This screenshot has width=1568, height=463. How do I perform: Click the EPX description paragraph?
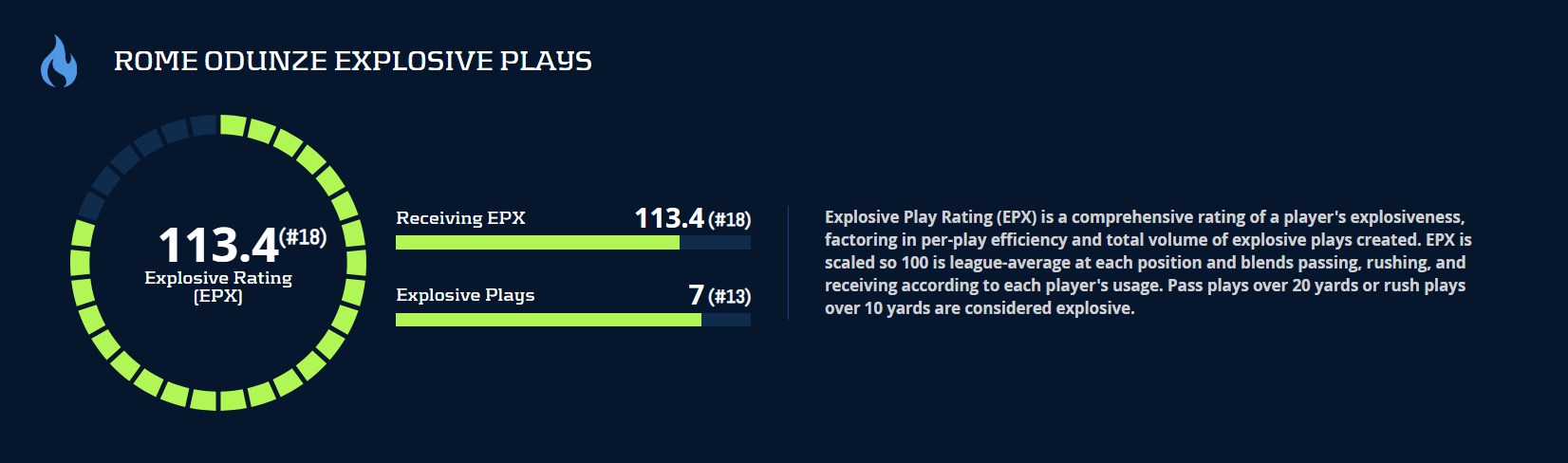tap(1148, 263)
